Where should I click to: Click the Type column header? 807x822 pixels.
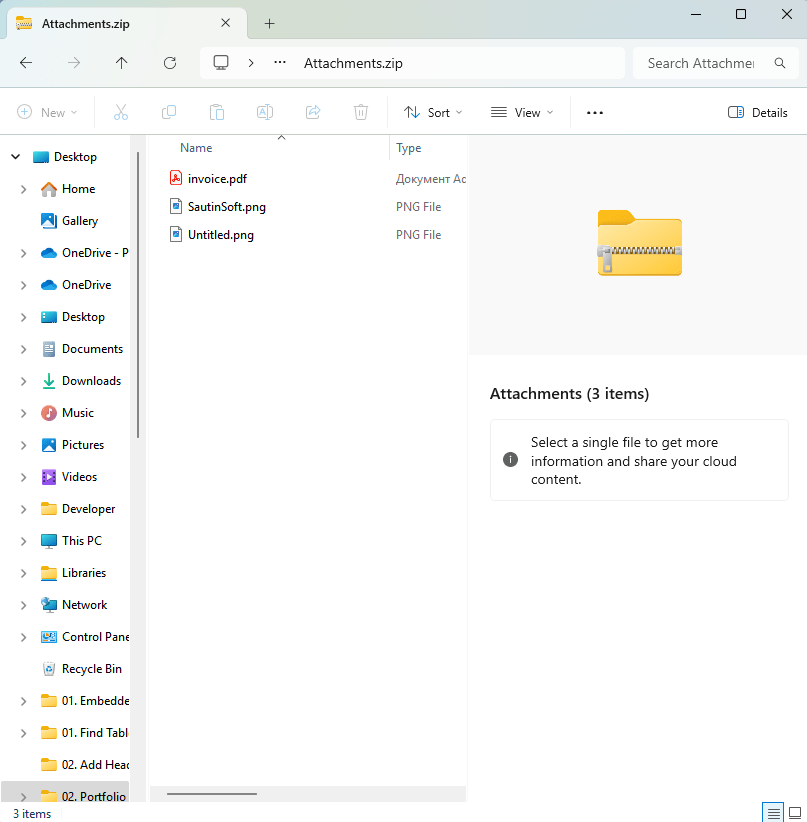(409, 148)
